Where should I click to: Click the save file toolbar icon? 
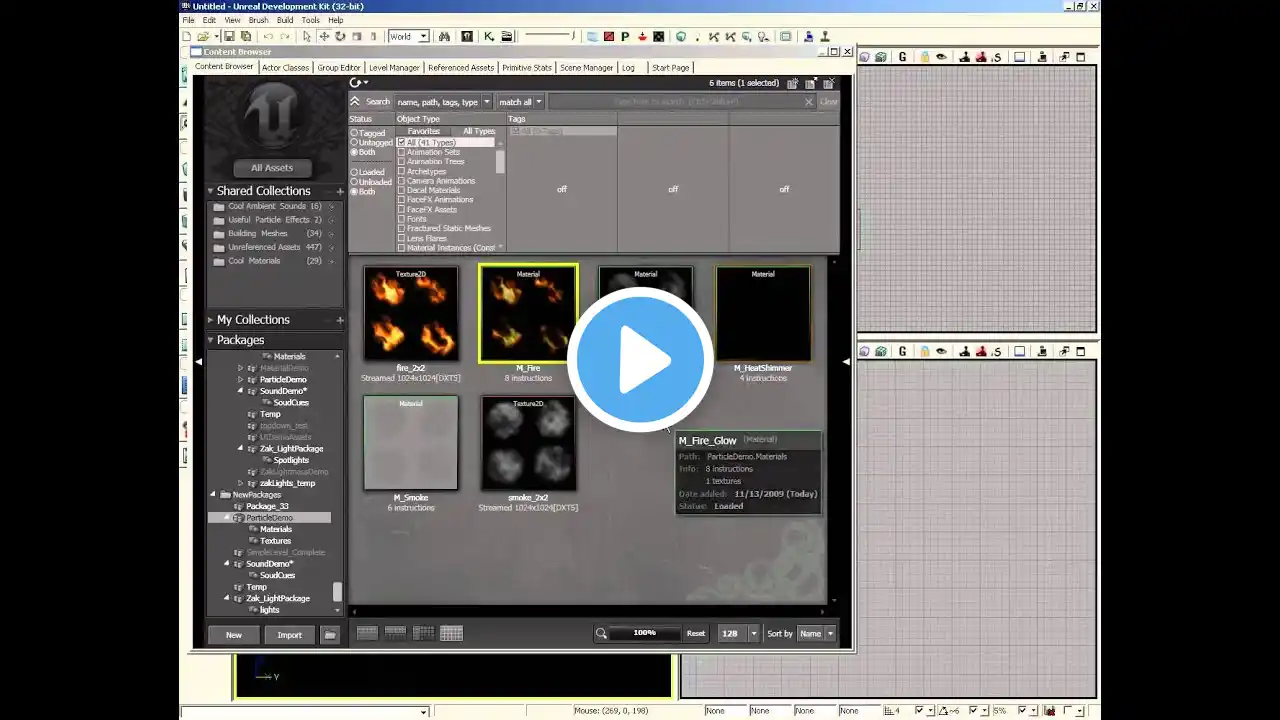pos(229,37)
